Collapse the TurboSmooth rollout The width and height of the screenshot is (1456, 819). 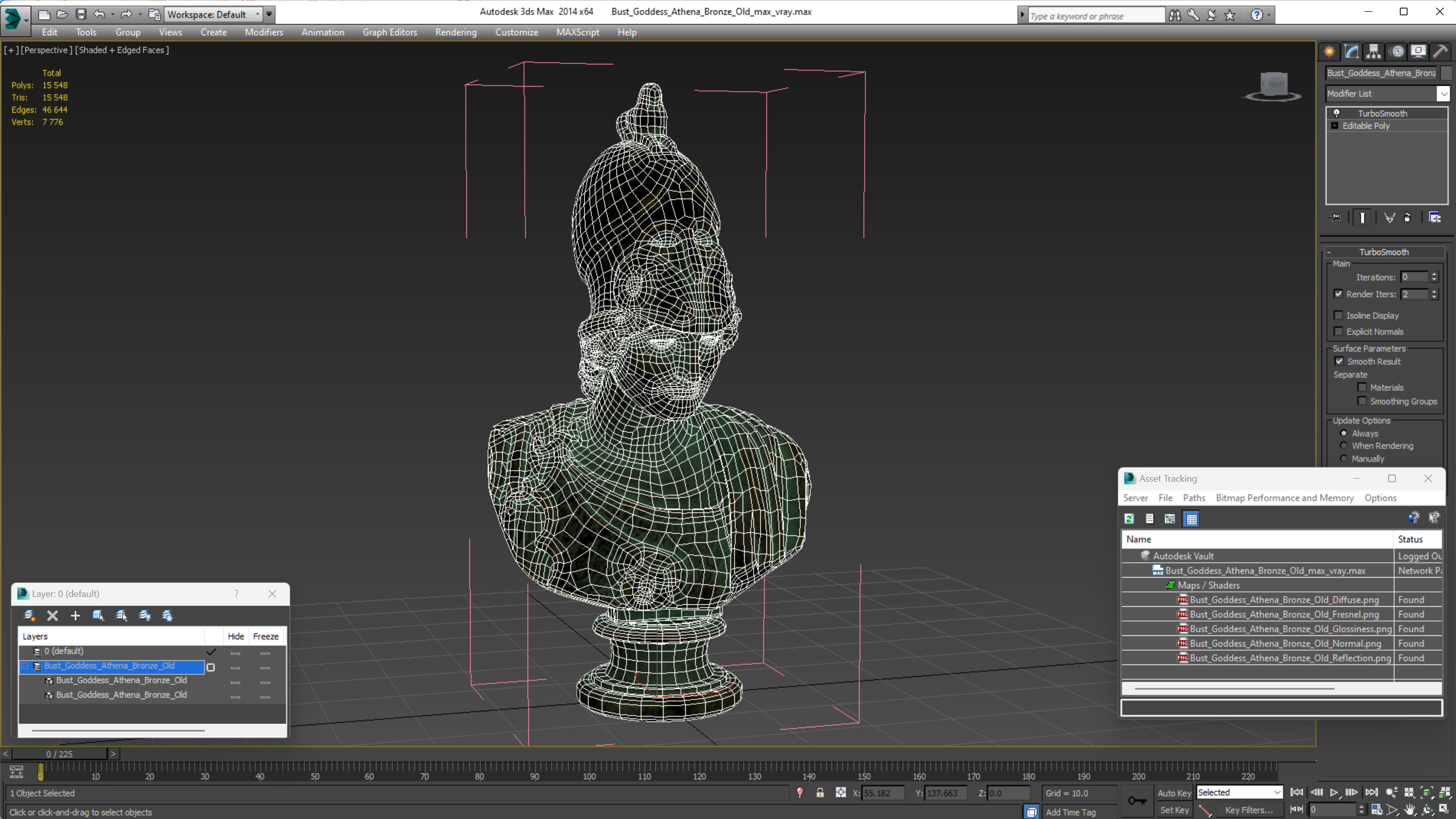click(1329, 252)
